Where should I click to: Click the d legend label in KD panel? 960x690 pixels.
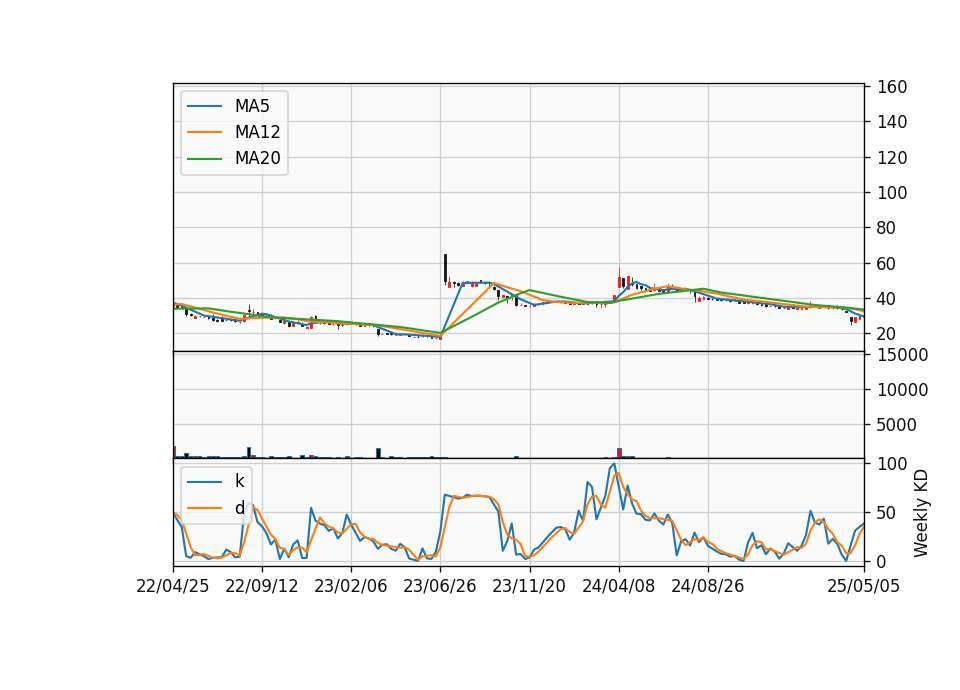coord(239,508)
